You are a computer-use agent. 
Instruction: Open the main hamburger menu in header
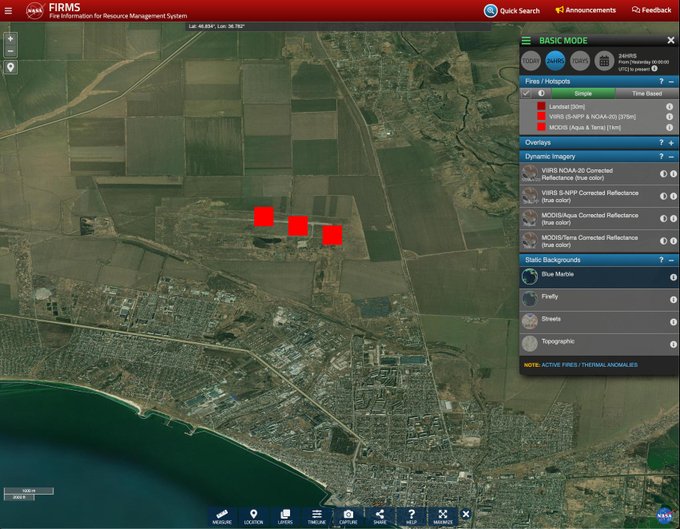[8, 10]
